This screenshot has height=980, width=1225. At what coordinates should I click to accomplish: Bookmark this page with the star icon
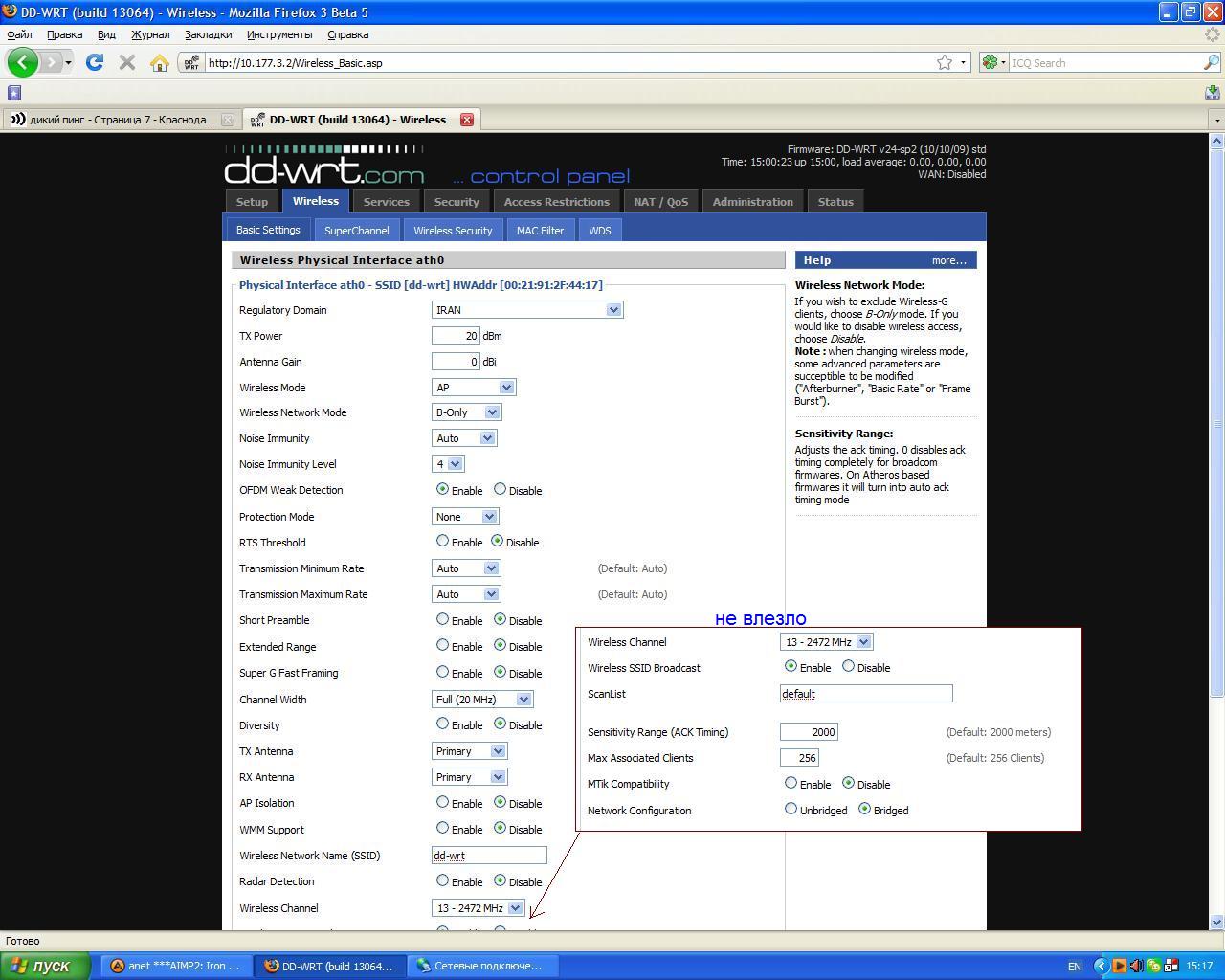click(945, 62)
